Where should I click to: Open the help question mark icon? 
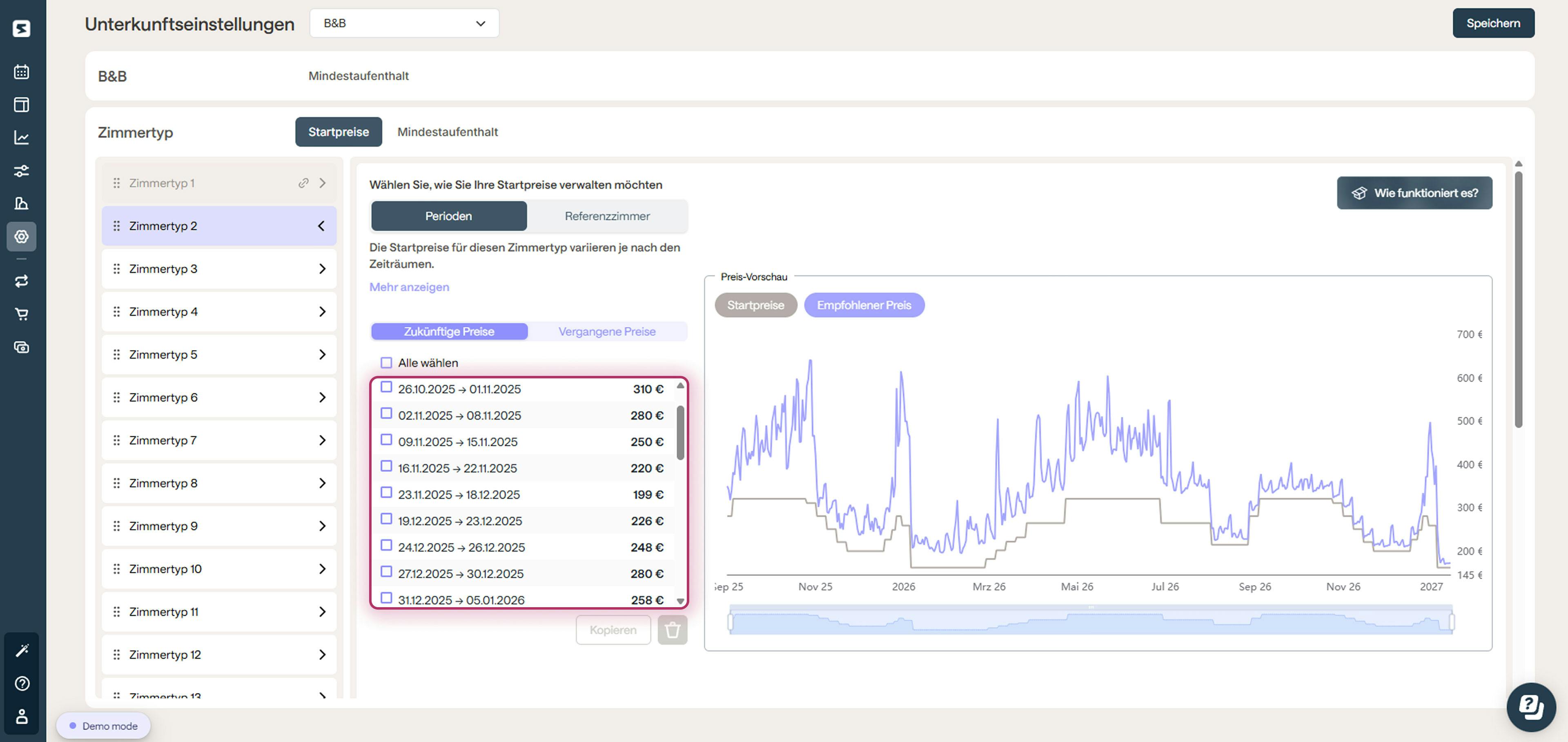pos(21,683)
